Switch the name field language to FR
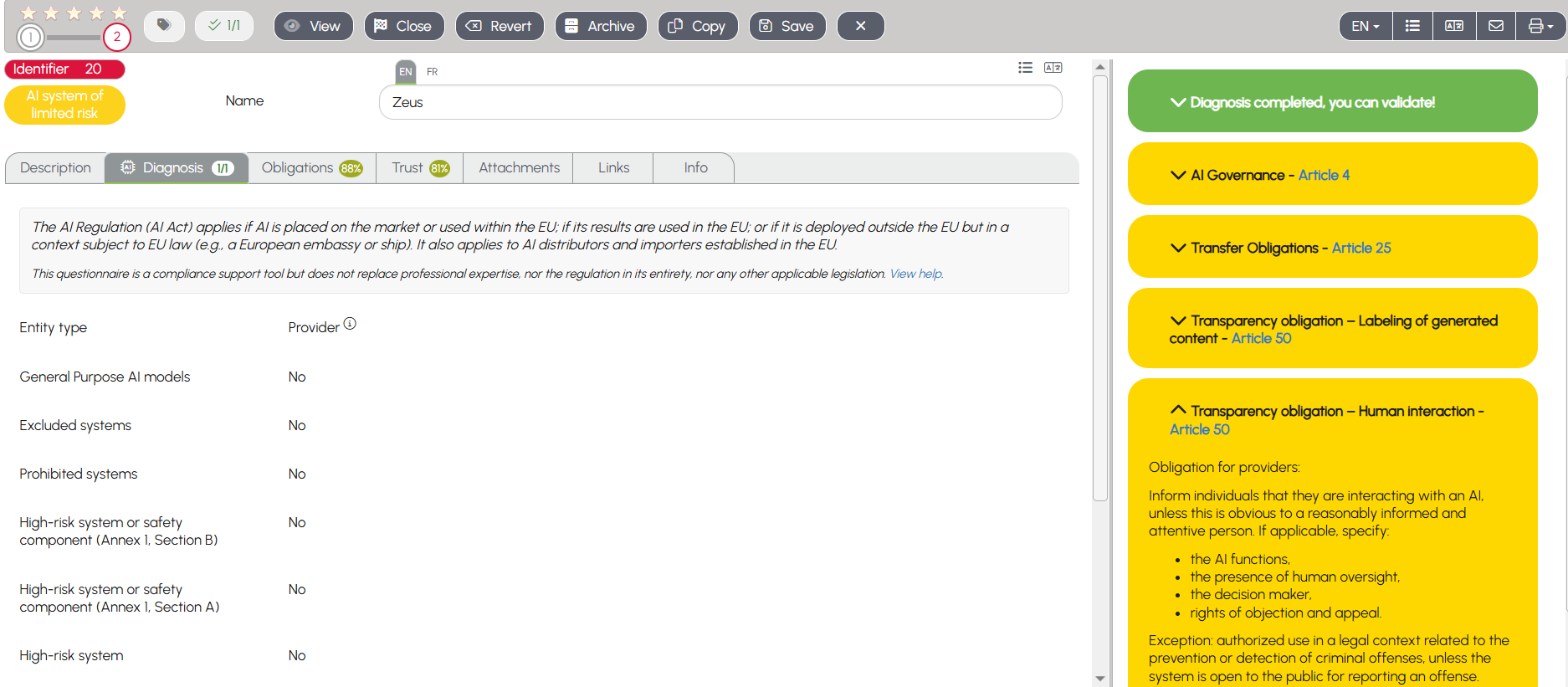Image resolution: width=1568 pixels, height=687 pixels. point(432,72)
